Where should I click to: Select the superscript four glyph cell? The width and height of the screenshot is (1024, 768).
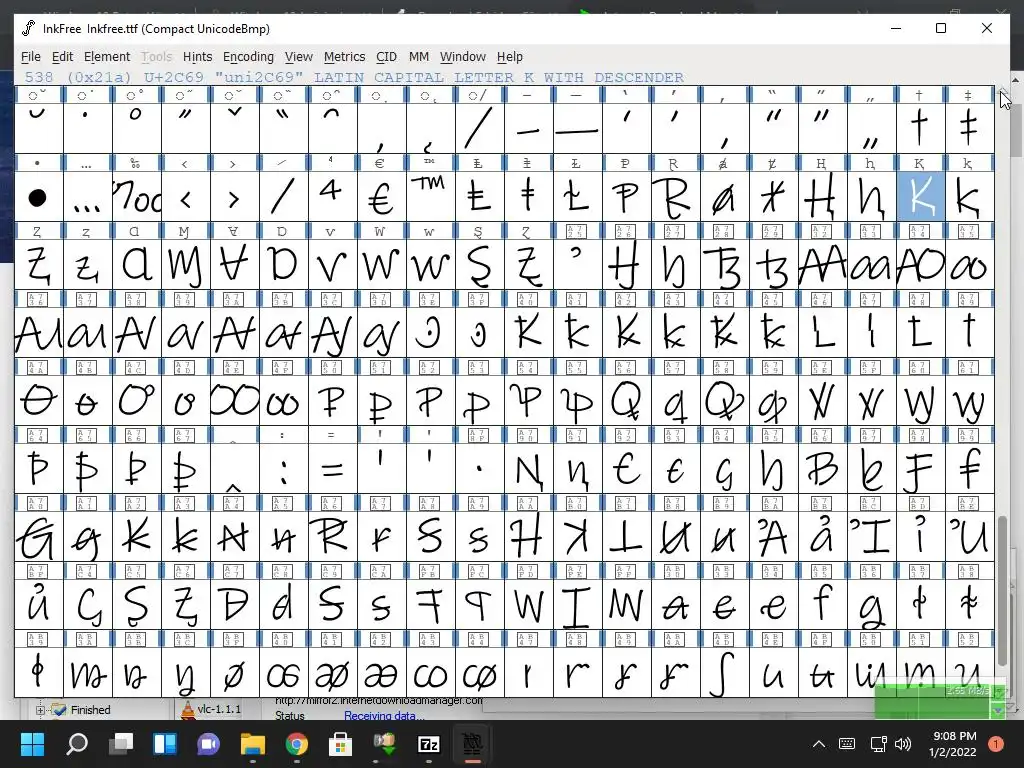coord(332,197)
